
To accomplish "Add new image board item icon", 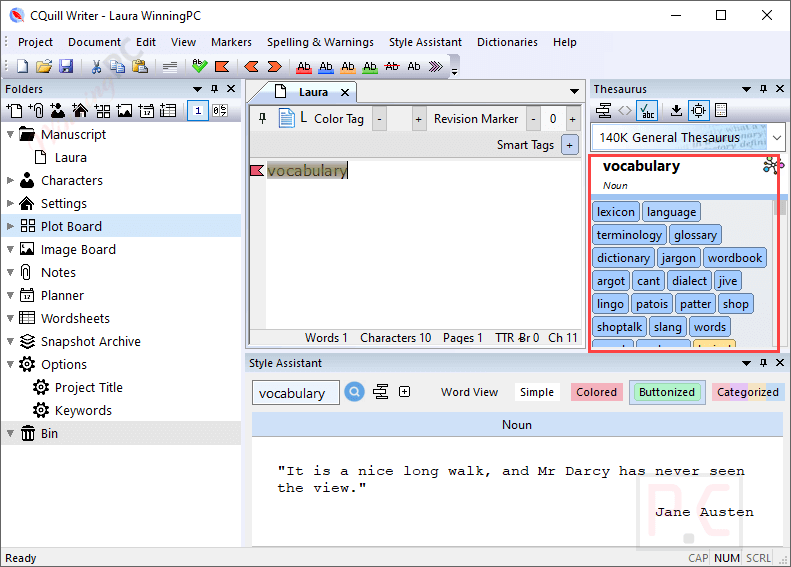I will [x=124, y=110].
